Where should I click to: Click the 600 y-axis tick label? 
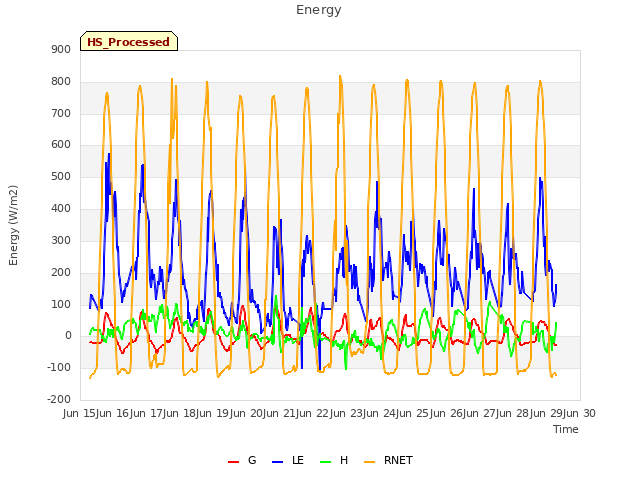click(x=61, y=145)
